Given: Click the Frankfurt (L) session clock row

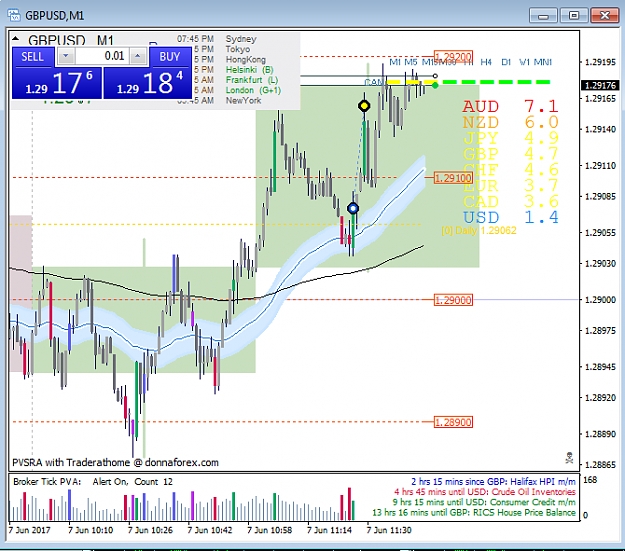Looking at the screenshot, I should (x=236, y=80).
